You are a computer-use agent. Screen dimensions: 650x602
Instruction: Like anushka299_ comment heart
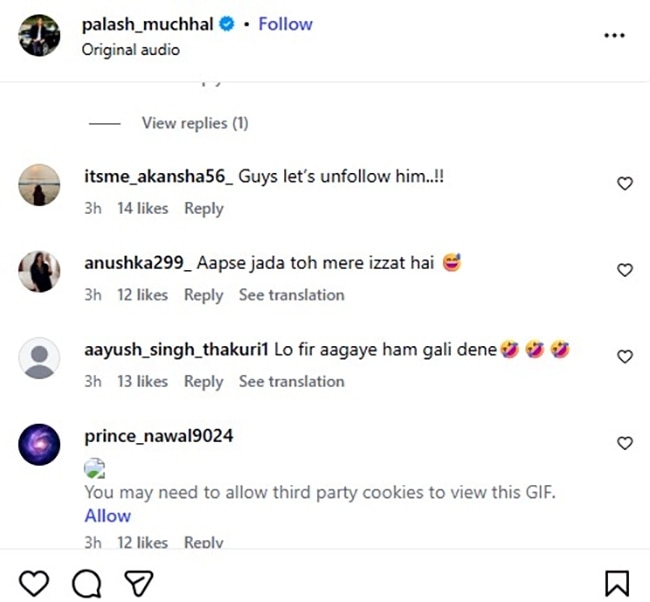point(624,270)
